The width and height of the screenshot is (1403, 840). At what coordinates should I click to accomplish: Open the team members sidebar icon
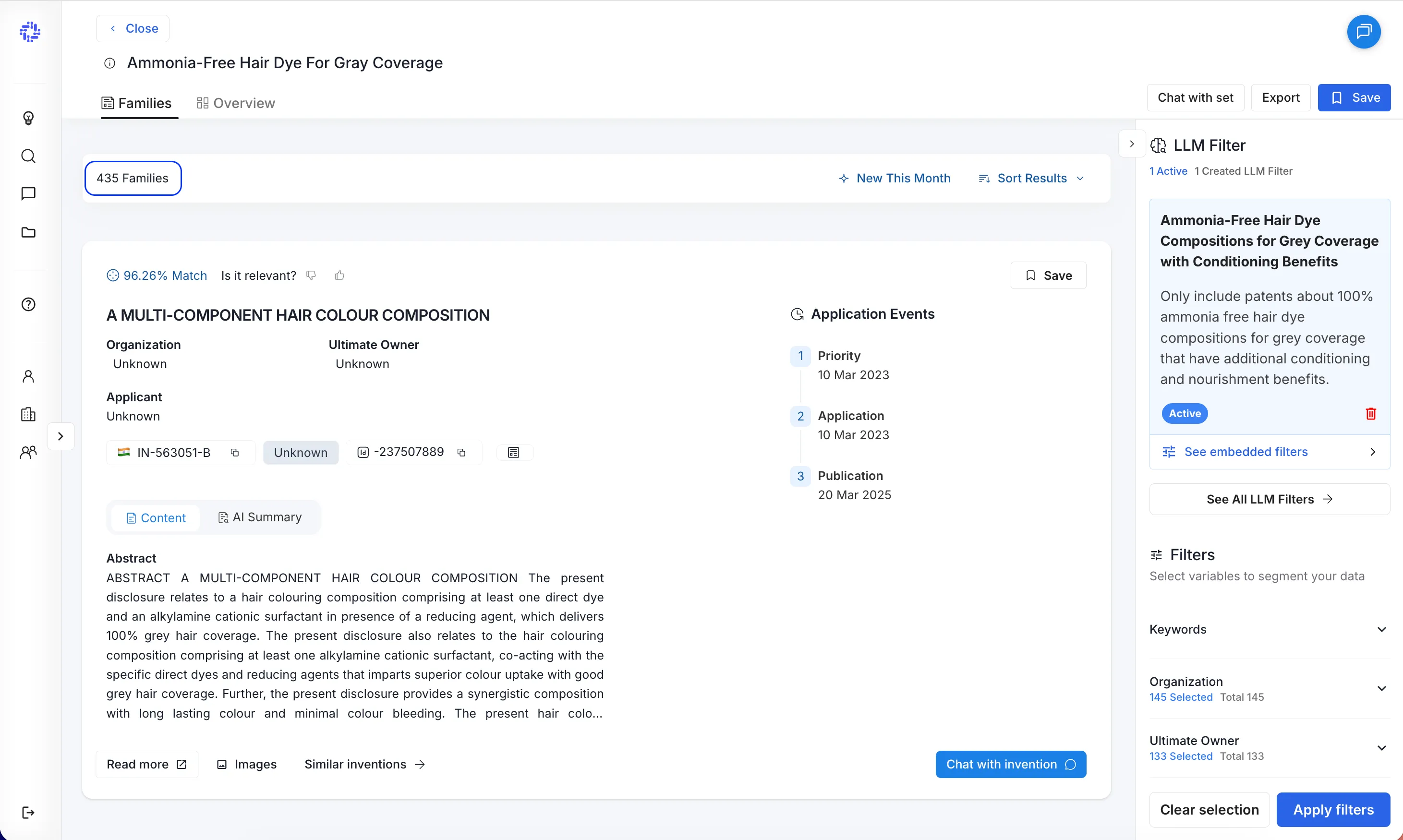[x=28, y=452]
